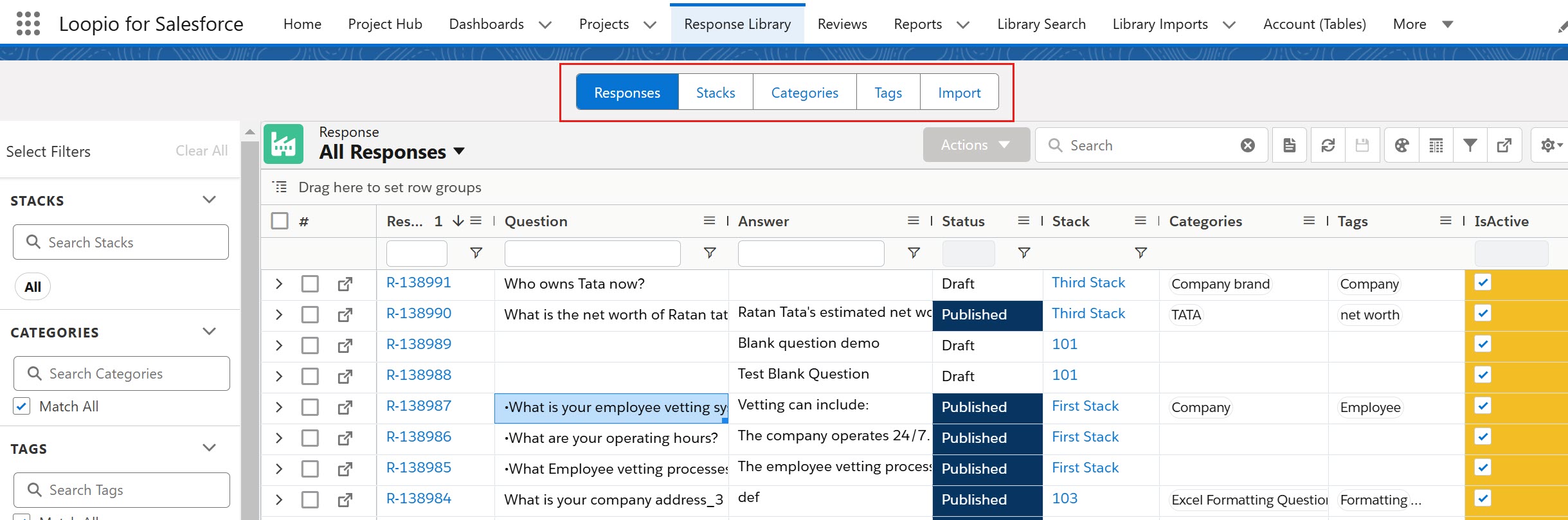Open the Answer column hamburger menu
Viewport: 1568px width, 520px height.
click(x=913, y=221)
